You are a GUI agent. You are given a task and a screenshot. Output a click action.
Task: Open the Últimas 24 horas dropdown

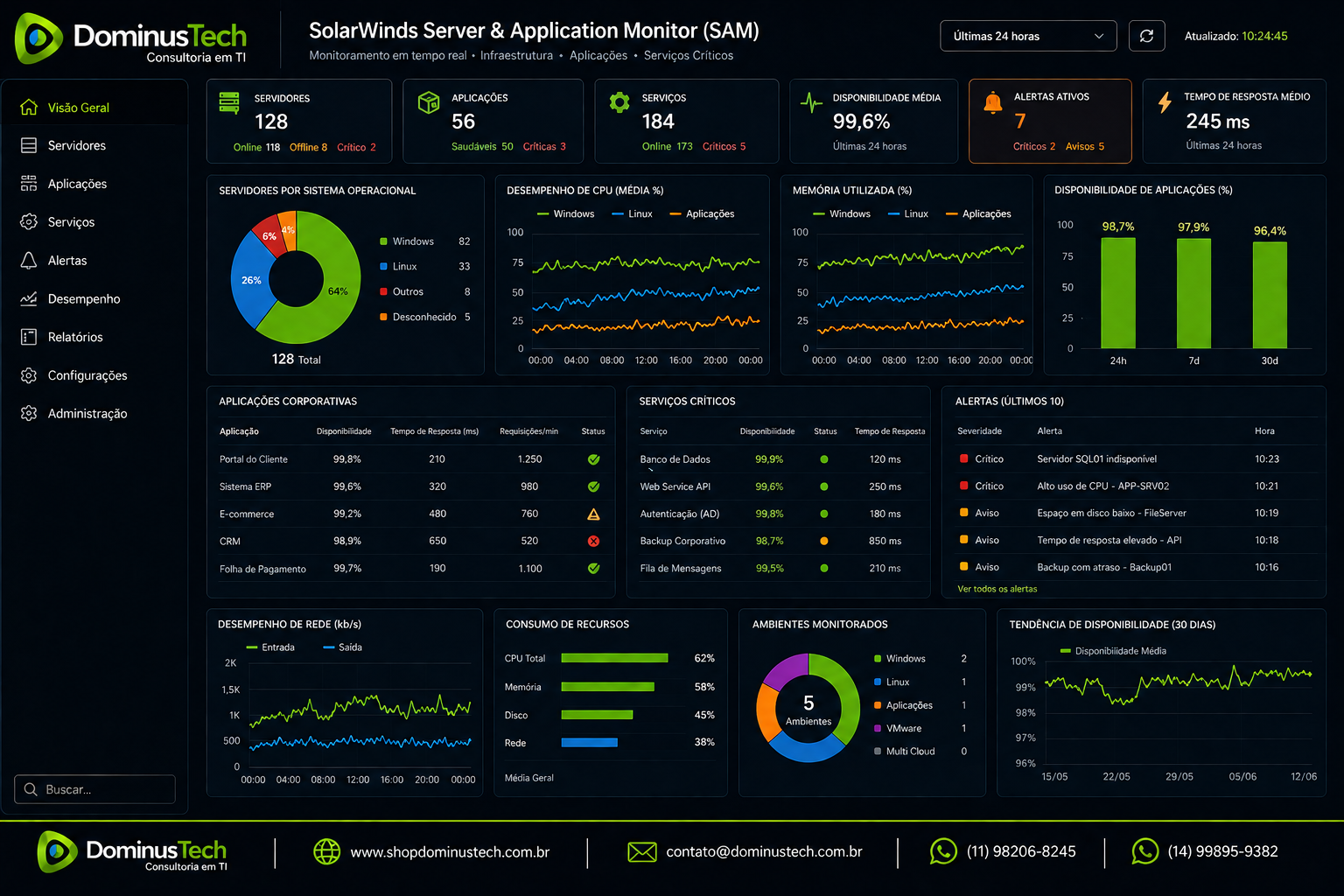click(x=1028, y=36)
